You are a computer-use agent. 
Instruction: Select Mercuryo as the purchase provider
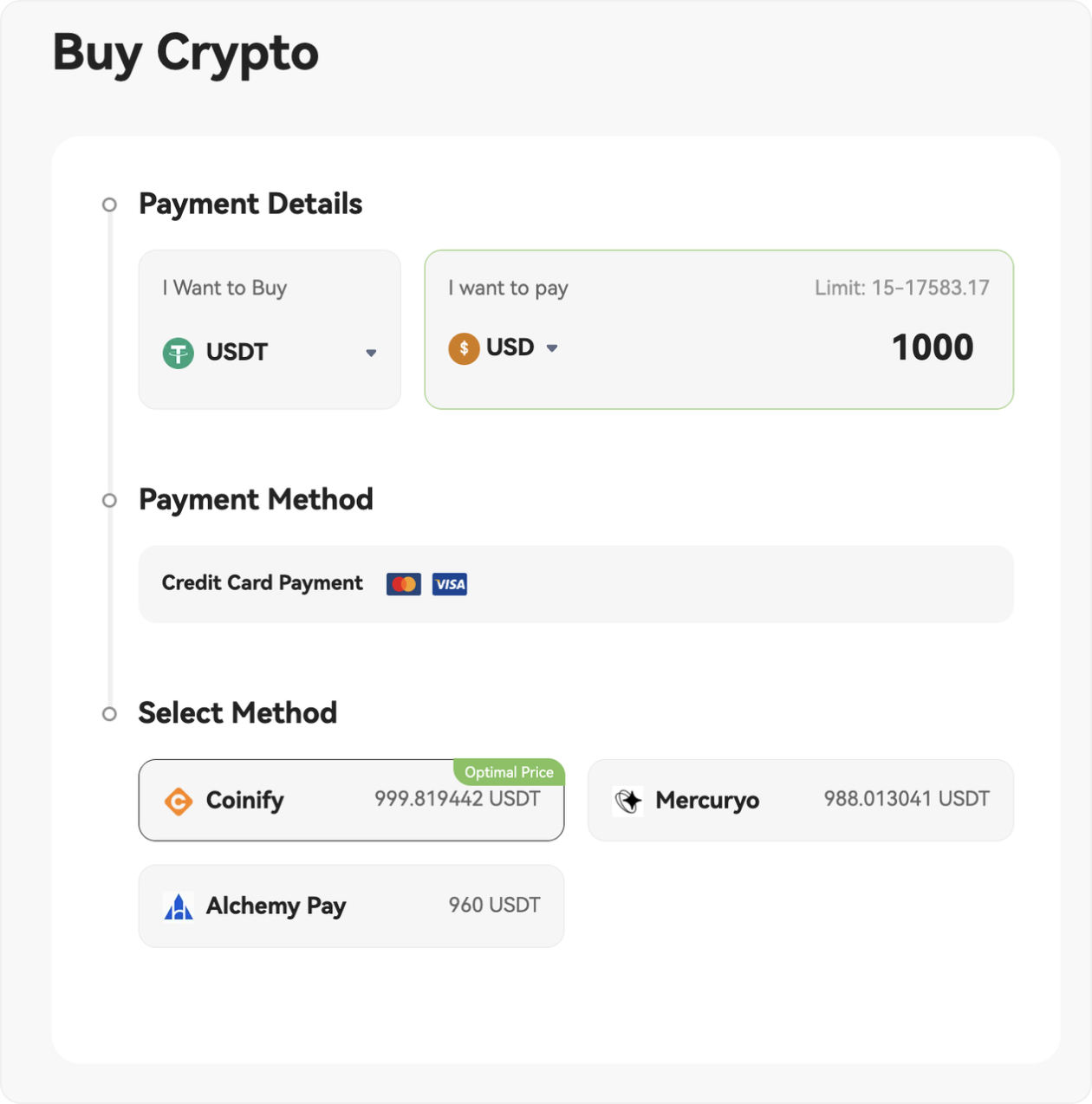800,801
